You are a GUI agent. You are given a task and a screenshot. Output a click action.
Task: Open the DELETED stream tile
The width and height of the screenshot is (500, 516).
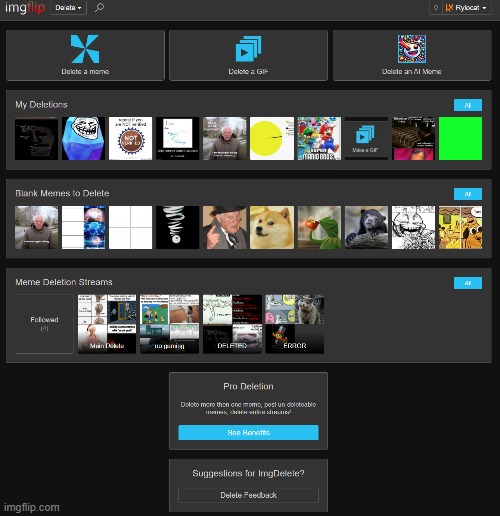[232, 324]
